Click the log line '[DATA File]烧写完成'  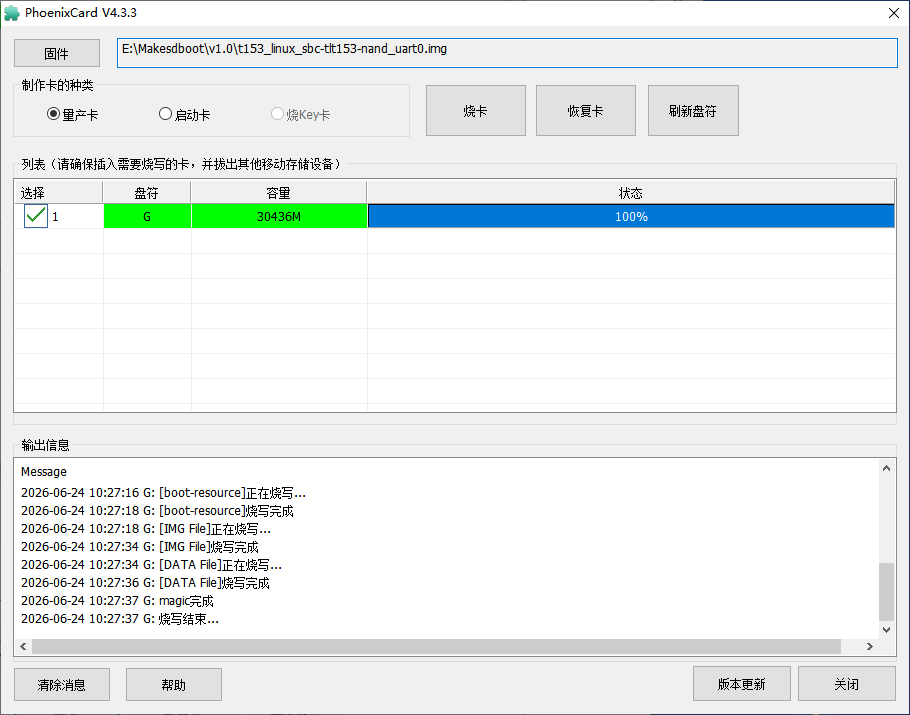(146, 583)
